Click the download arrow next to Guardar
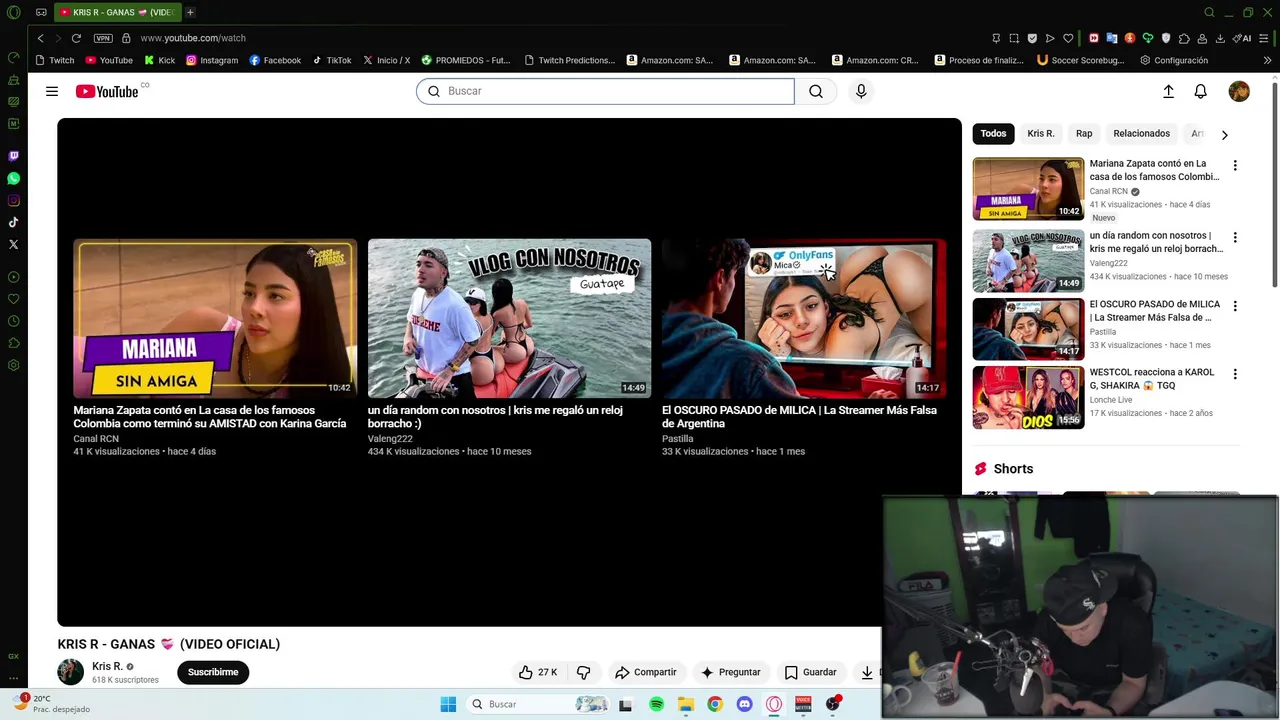1280x720 pixels. (x=867, y=672)
